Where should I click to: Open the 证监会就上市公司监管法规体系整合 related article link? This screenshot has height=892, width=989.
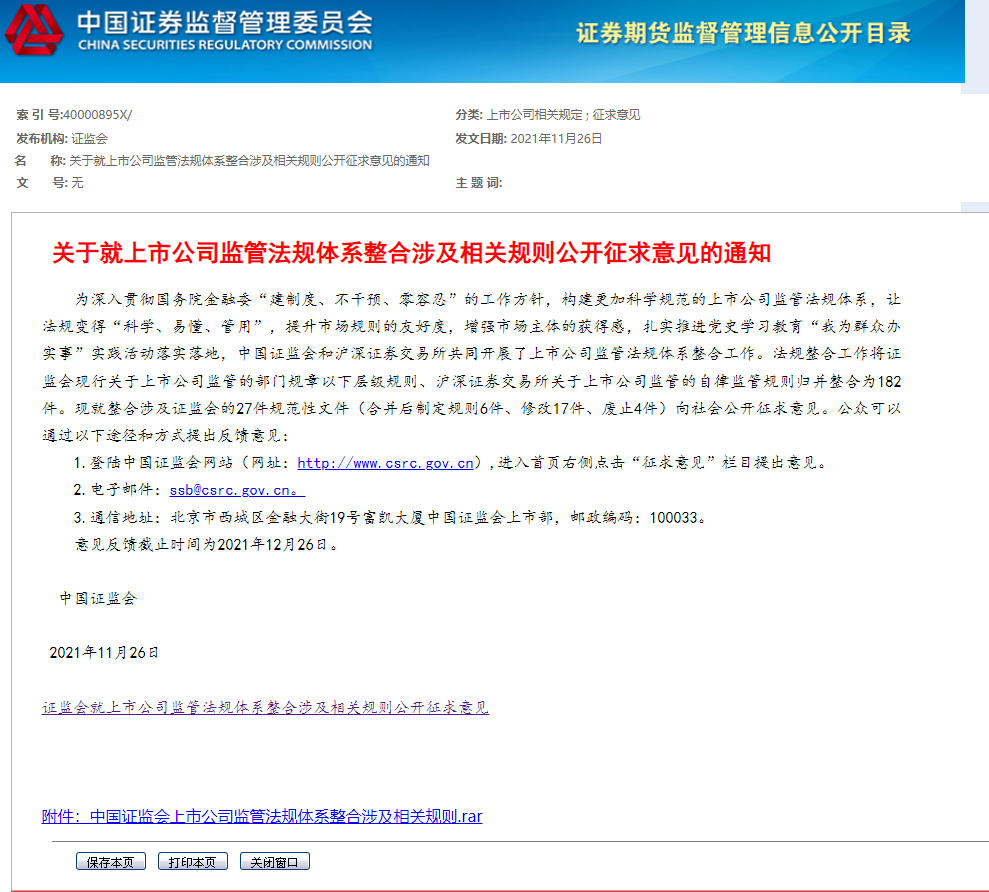point(265,708)
